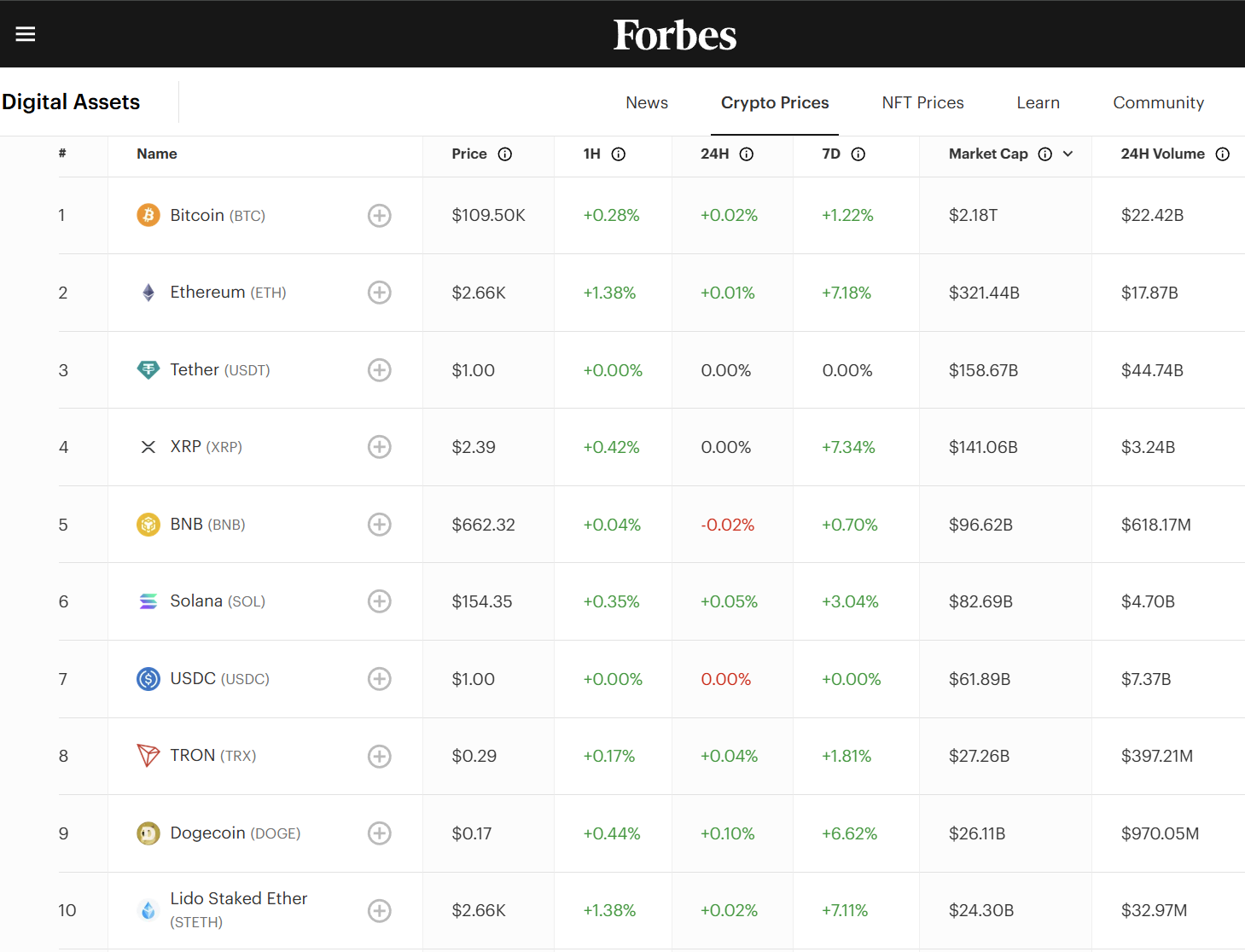Click the TRON TRX coin logo
The image size is (1245, 952).
pos(148,756)
